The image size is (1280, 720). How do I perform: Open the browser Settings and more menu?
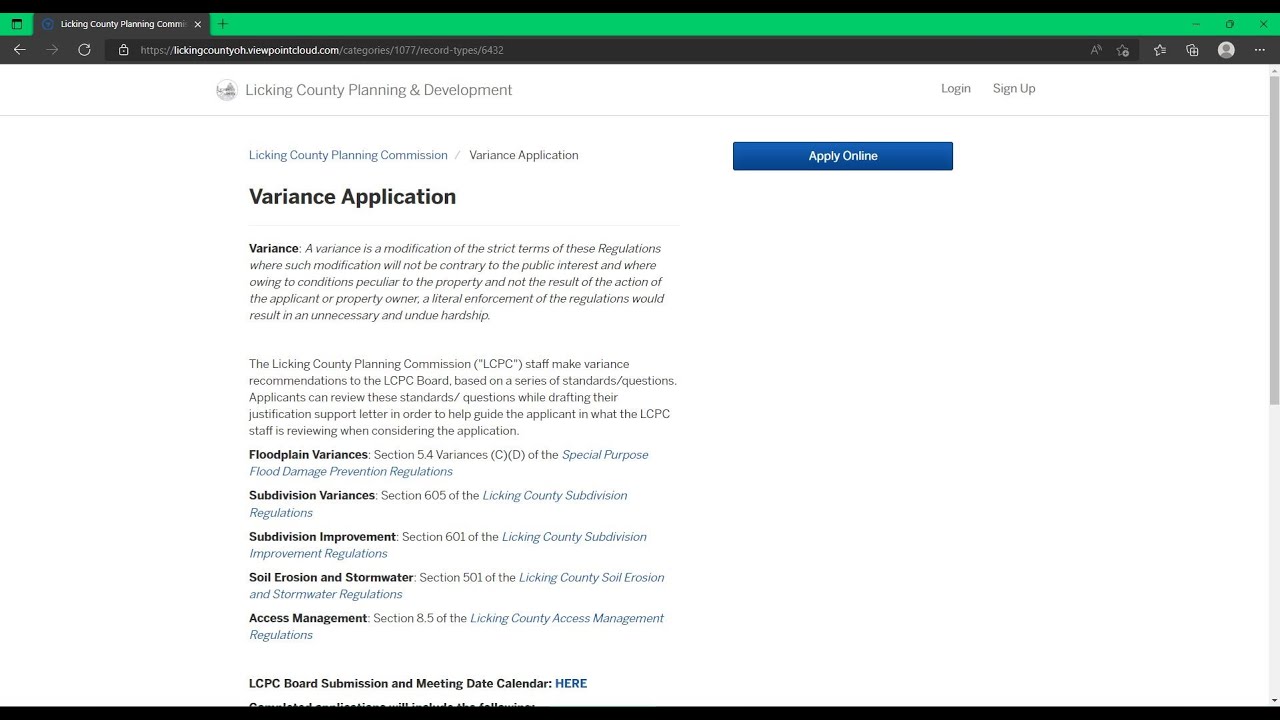point(1259,50)
